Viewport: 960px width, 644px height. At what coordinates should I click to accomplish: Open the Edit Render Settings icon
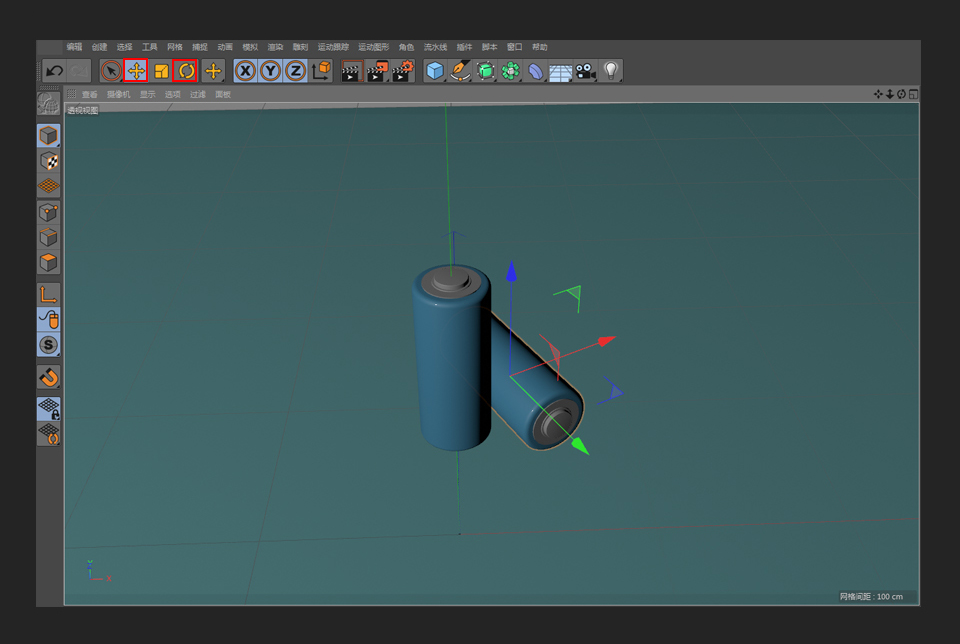coord(402,70)
